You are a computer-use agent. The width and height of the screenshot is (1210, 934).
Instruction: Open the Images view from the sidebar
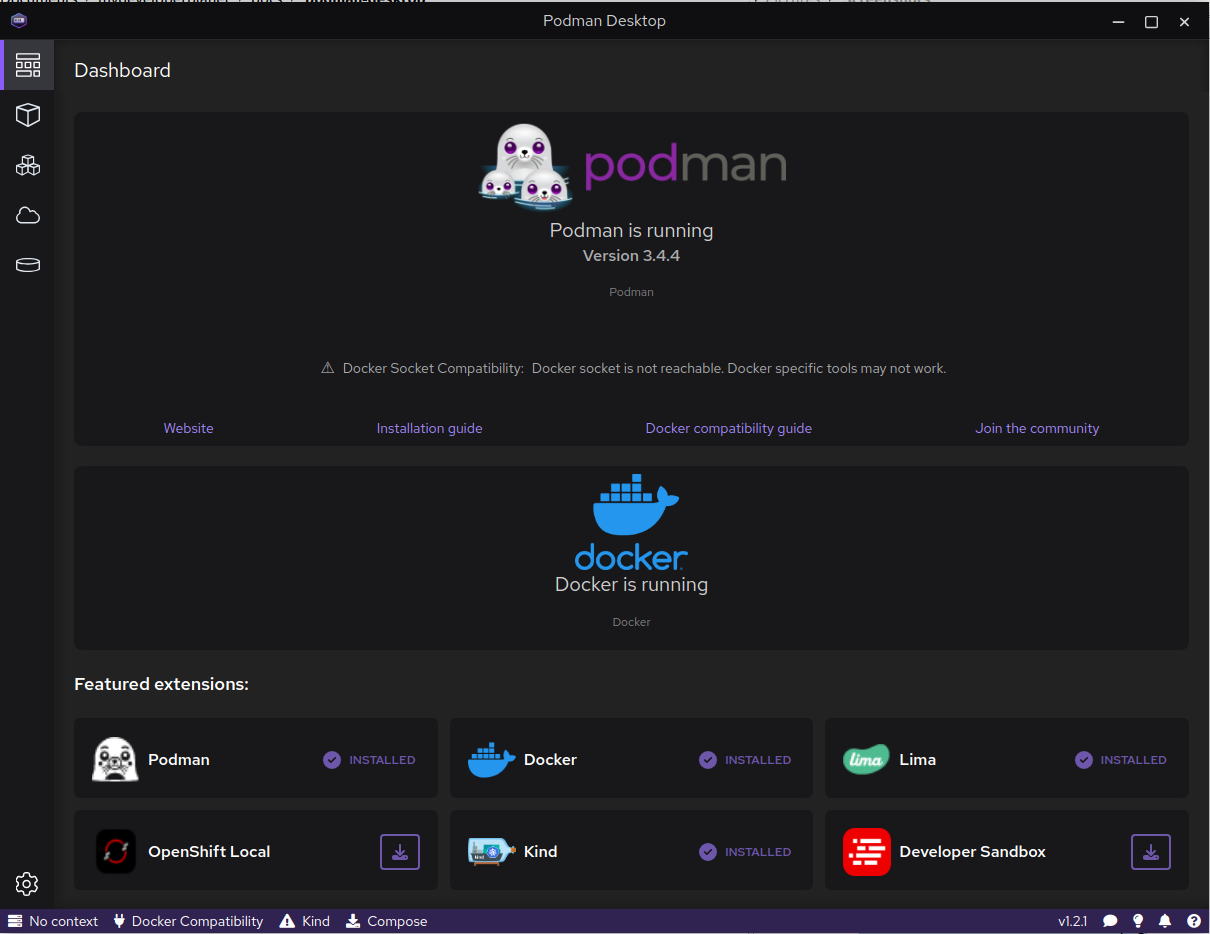[x=27, y=215]
